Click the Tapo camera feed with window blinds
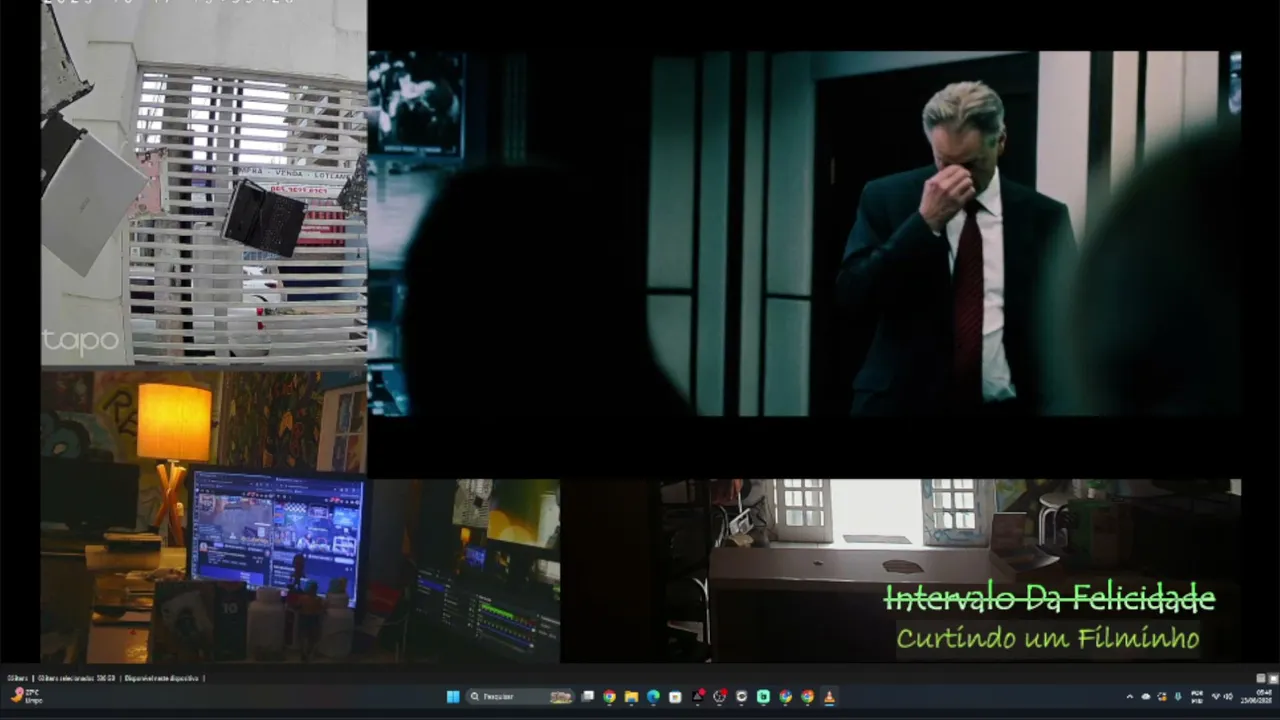Viewport: 1280px width, 720px height. point(204,184)
